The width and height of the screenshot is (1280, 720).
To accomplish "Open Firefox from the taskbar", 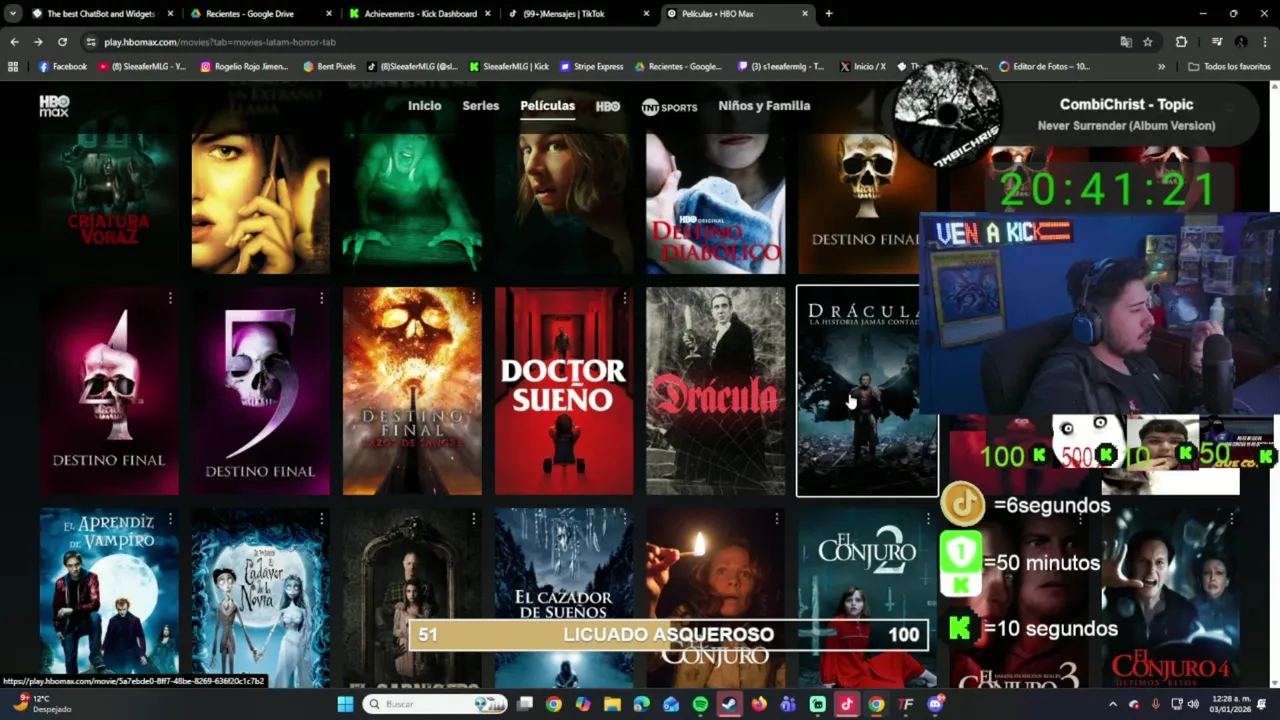I will click(x=759, y=704).
